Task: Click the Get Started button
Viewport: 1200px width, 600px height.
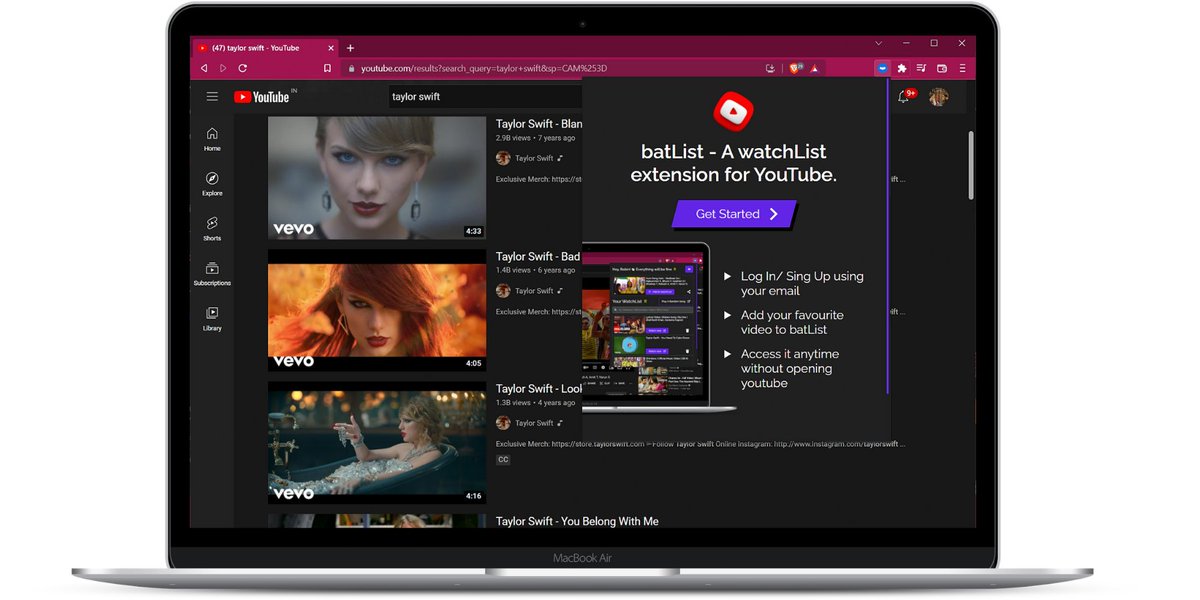Action: [735, 214]
